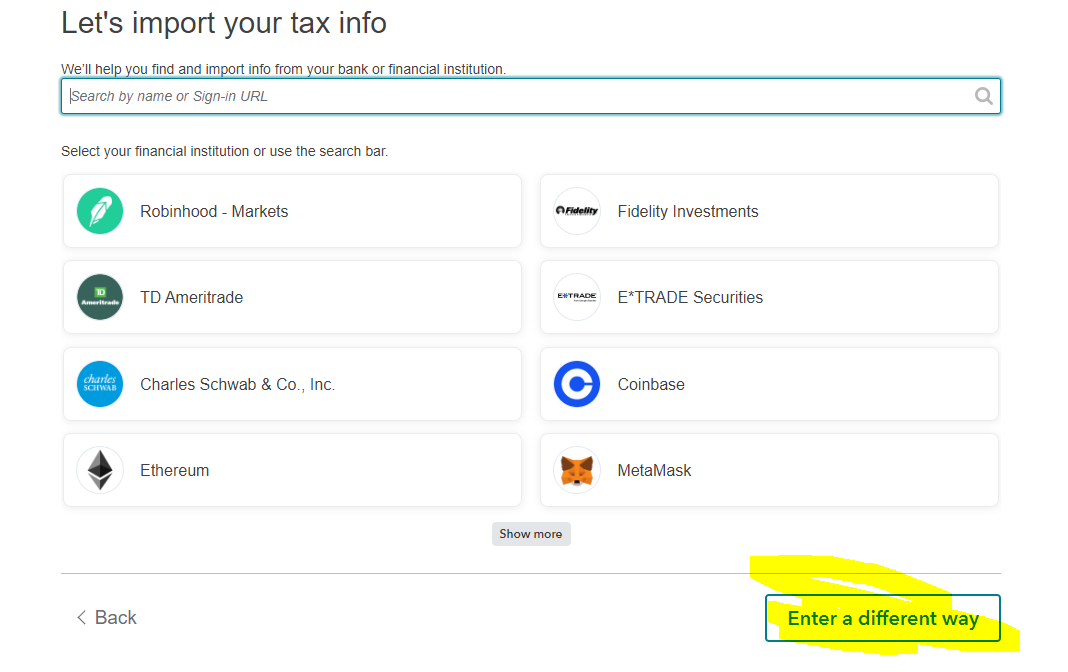Click "Select your financial institution" instruction text
Screen dimensions: 1068x672
225,151
